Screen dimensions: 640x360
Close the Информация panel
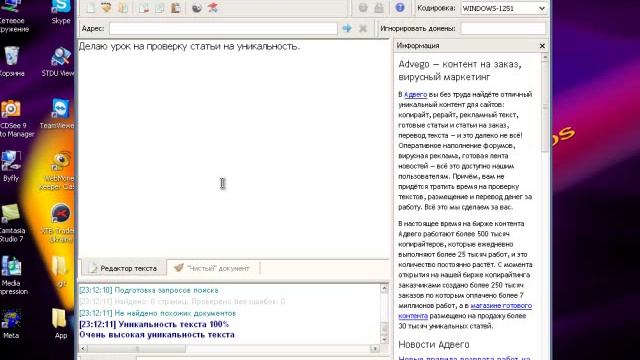542,46
